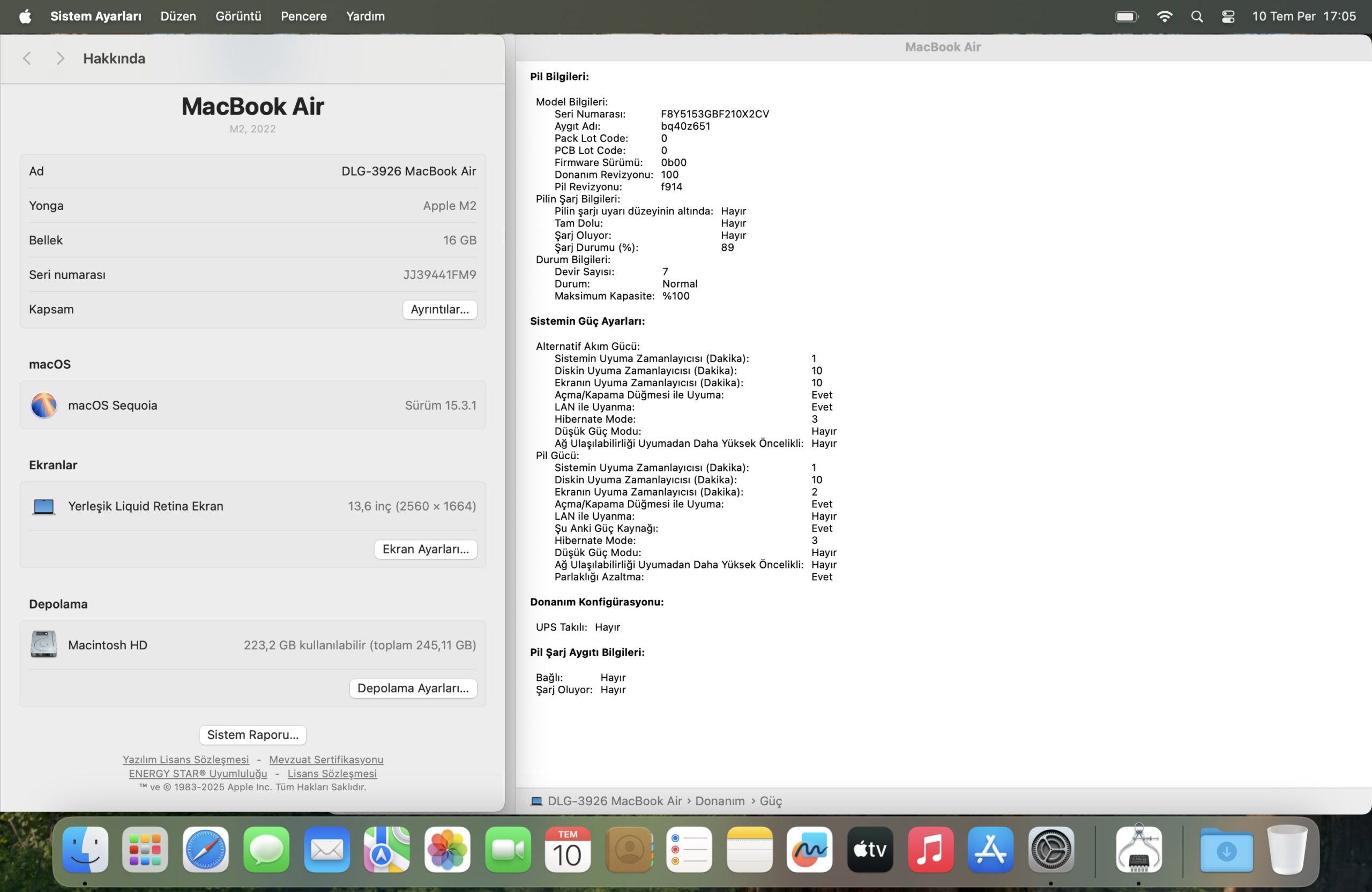Open App Store from the Dock
This screenshot has height=892, width=1372.
(x=990, y=849)
